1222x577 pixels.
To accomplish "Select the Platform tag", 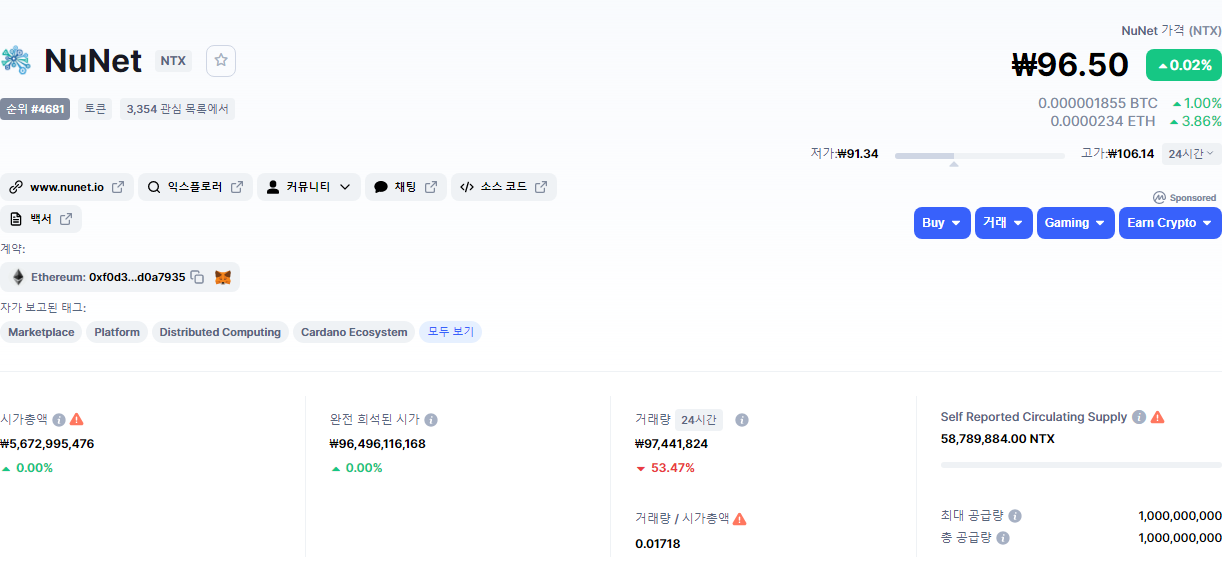I will (x=117, y=332).
